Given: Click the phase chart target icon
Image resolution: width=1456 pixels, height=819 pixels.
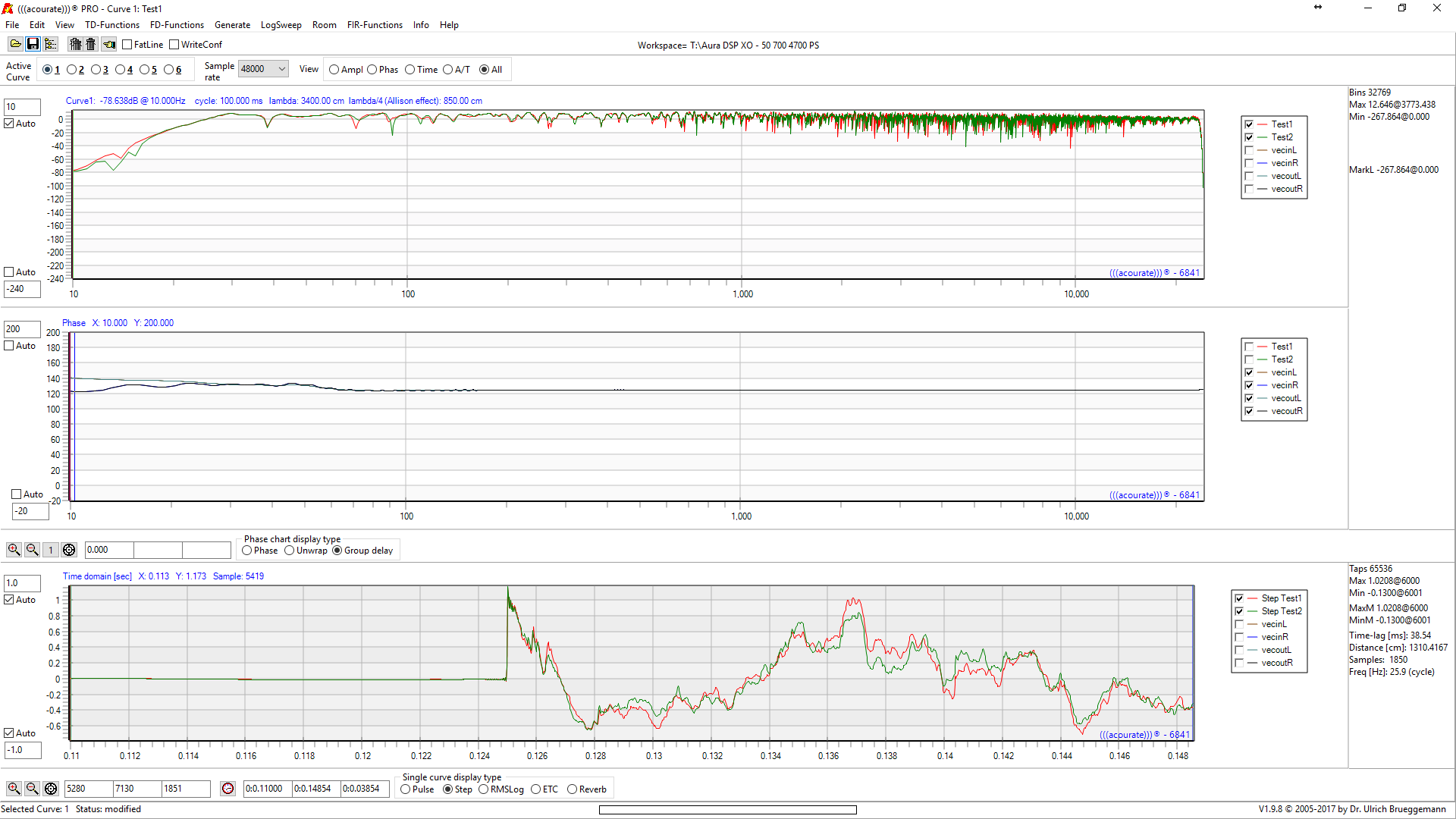Looking at the screenshot, I should tap(69, 550).
